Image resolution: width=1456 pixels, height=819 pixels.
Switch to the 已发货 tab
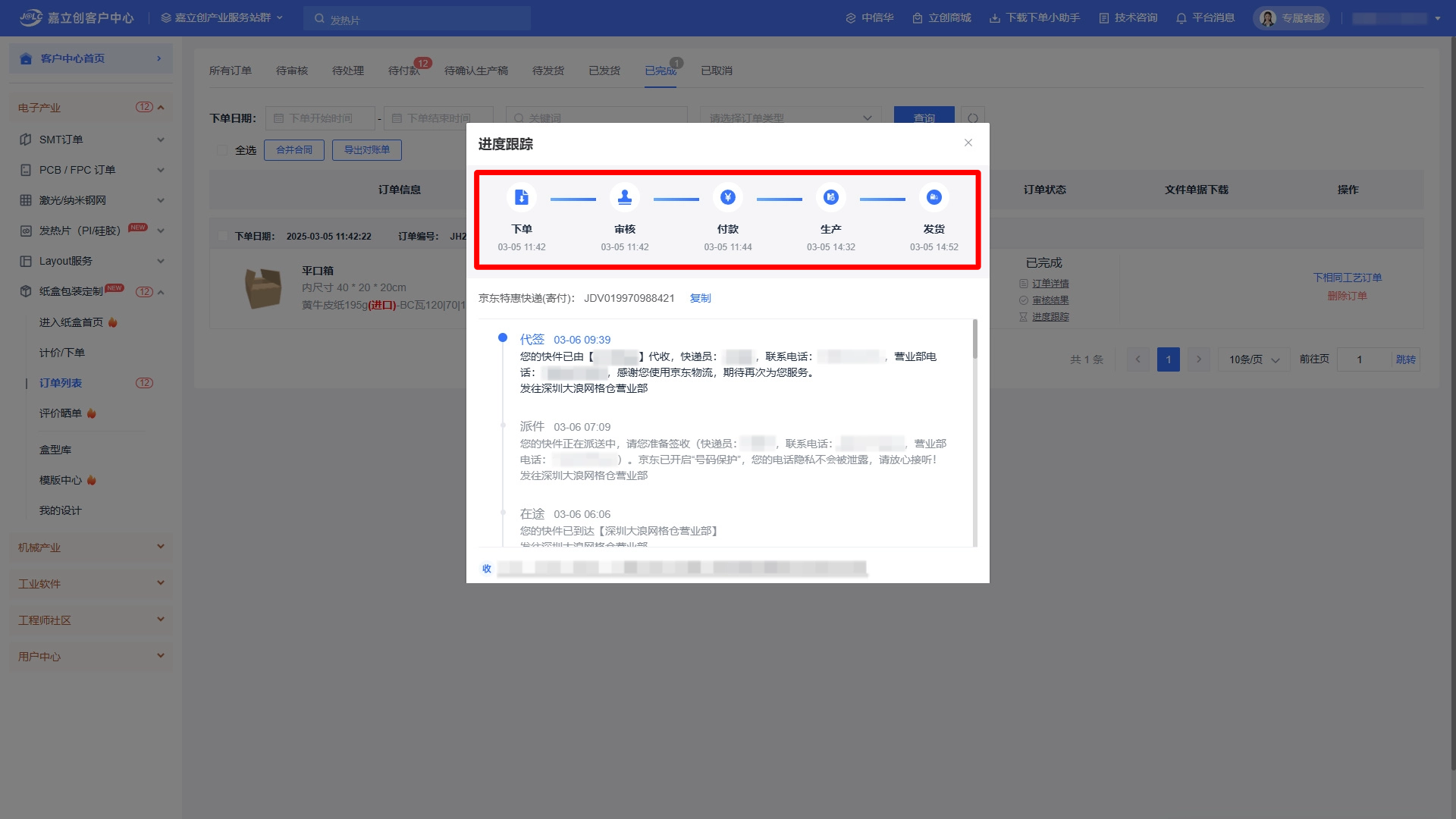tap(604, 71)
